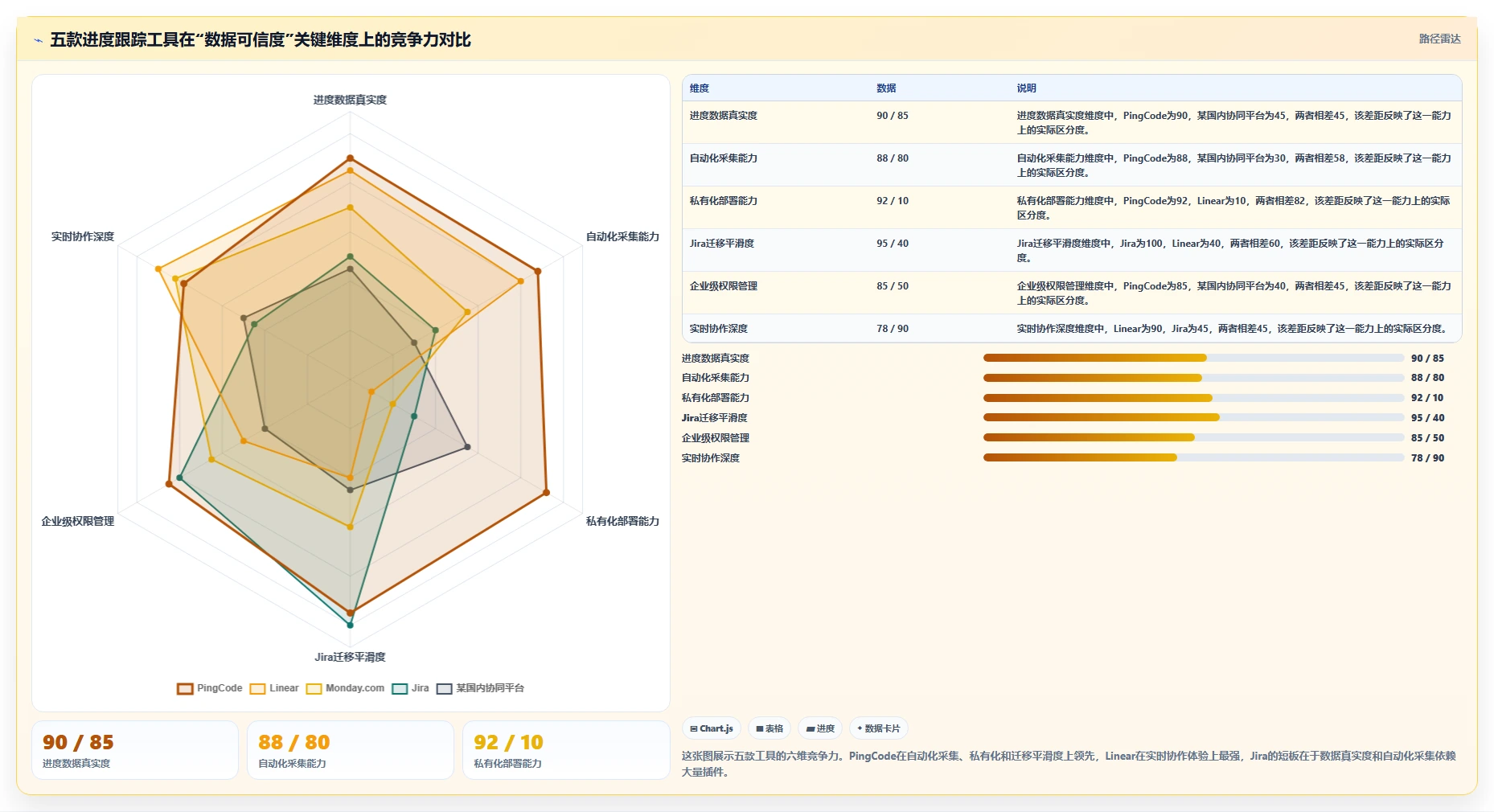Hide PingCode dataset via legend label

pyautogui.click(x=220, y=688)
